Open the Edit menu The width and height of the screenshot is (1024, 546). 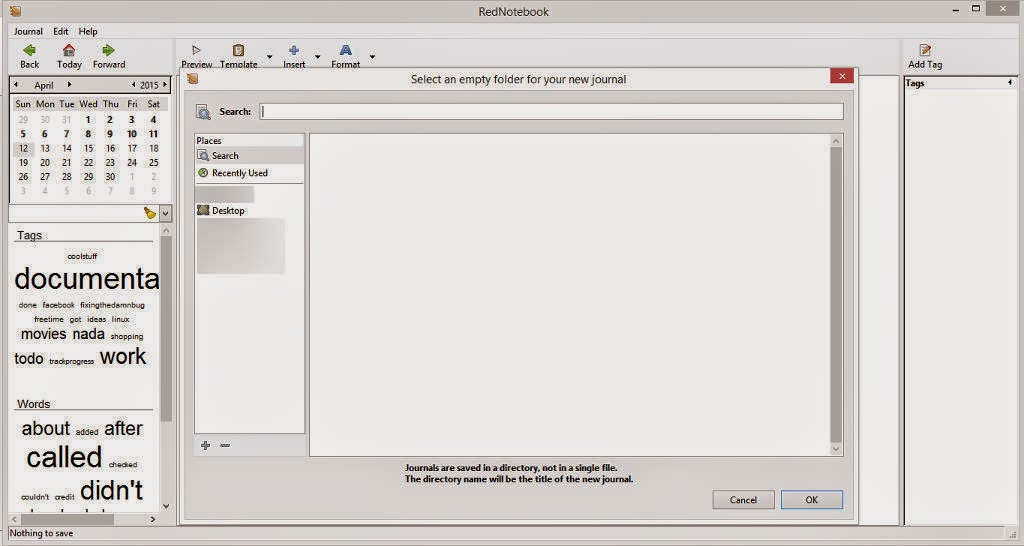[61, 31]
